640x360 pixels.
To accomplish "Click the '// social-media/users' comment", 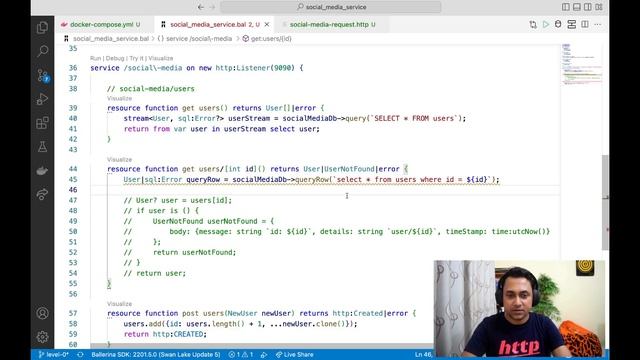I will point(151,89).
